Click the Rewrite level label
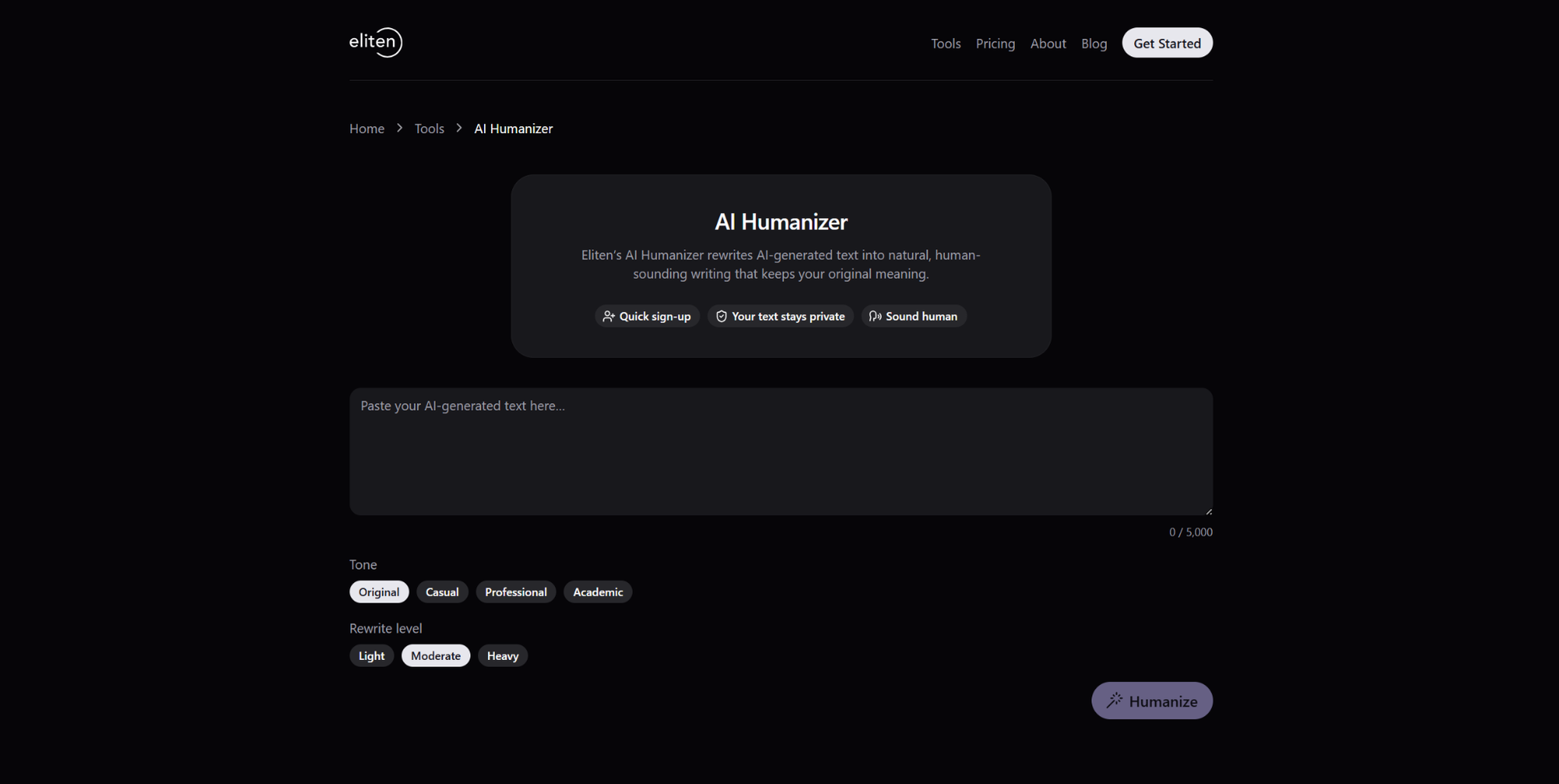1559x784 pixels. coord(386,628)
